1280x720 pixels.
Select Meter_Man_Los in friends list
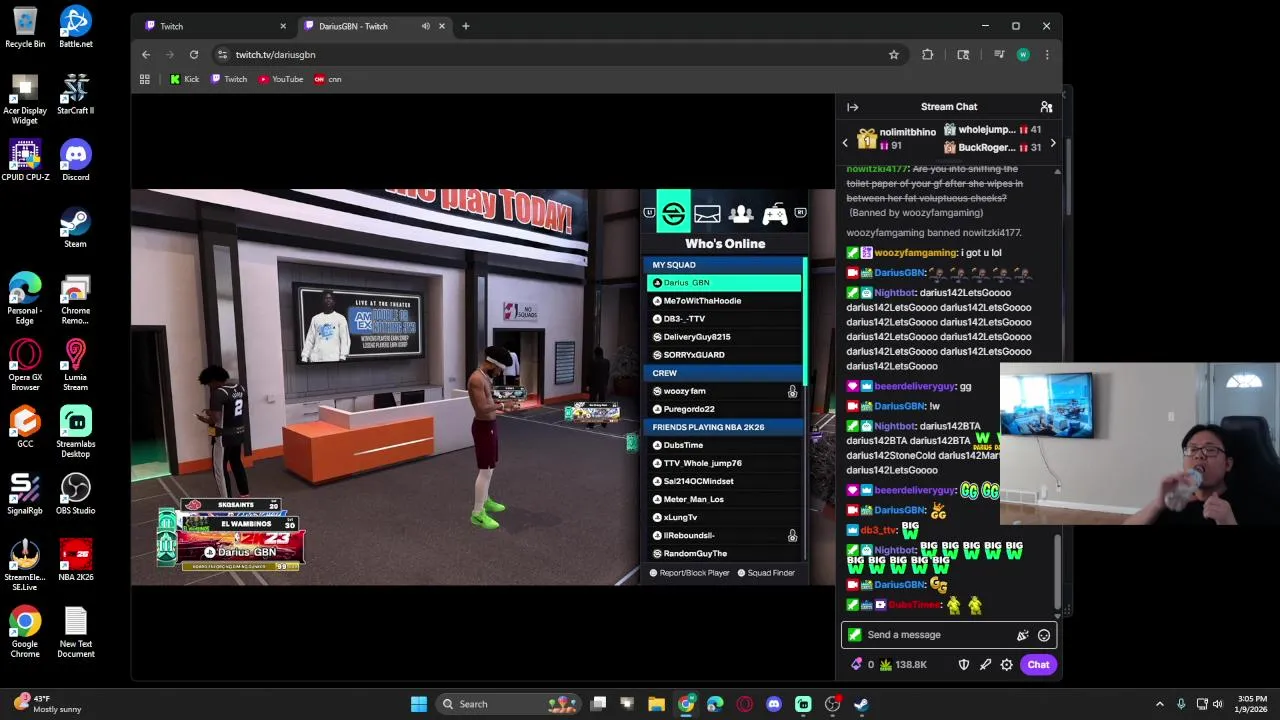(x=724, y=499)
